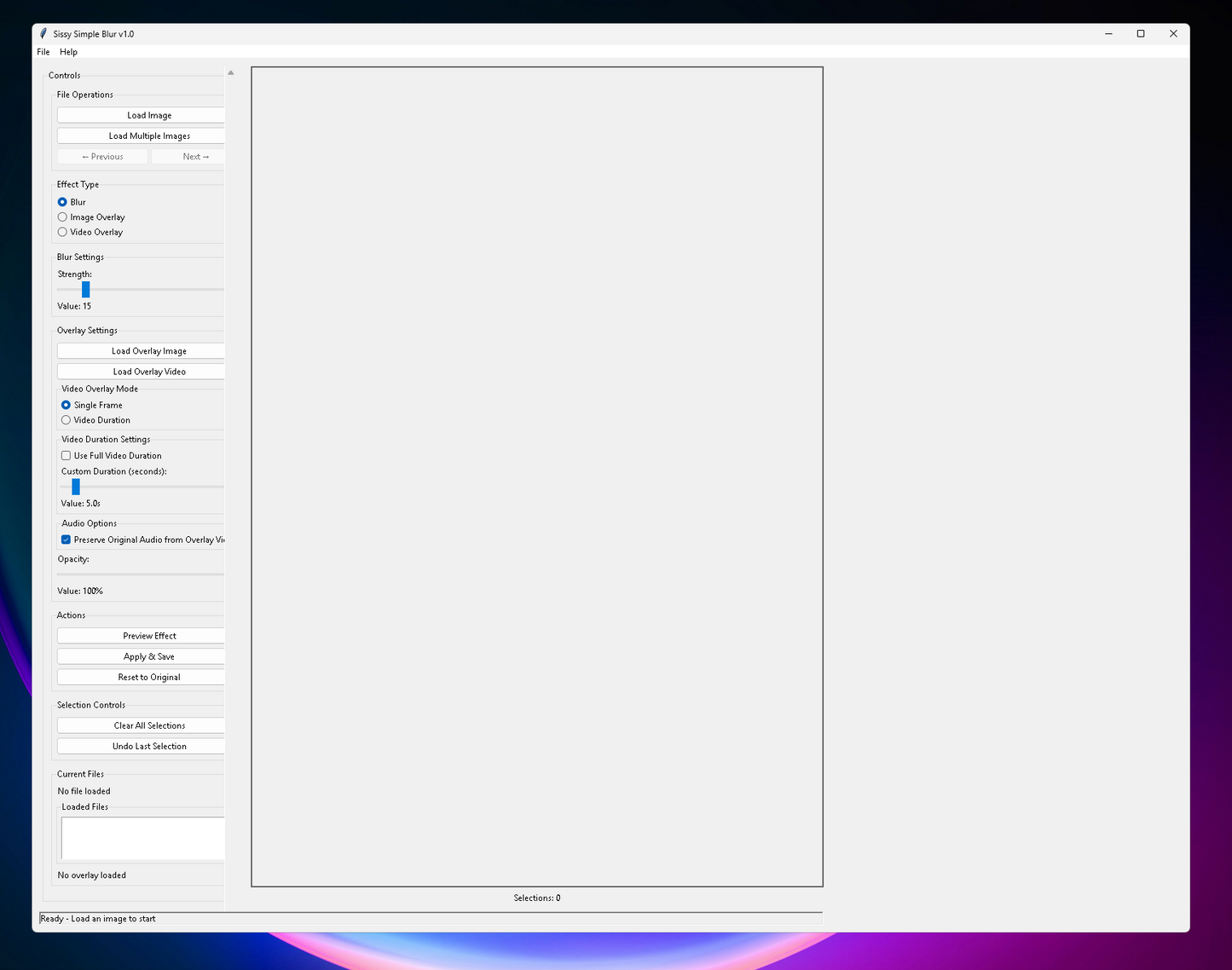Select Video Overlay effect type
This screenshot has height=970, width=1232.
point(63,232)
